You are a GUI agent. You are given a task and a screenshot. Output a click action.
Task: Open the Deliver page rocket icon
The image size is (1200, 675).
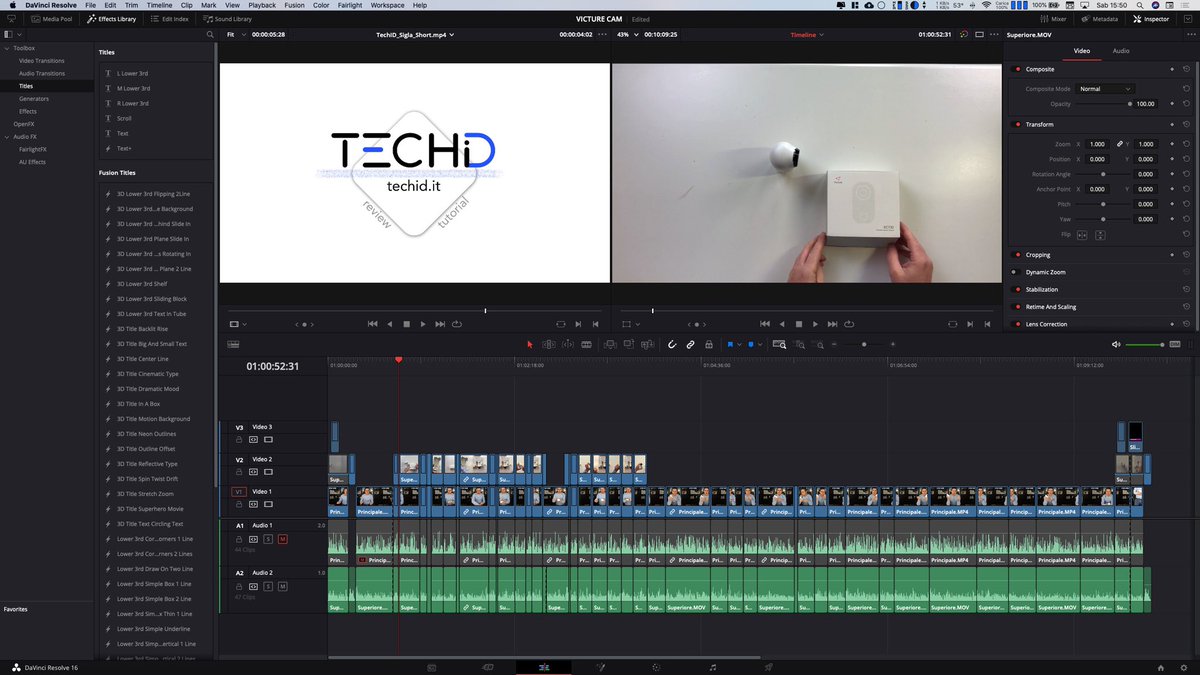(x=768, y=667)
